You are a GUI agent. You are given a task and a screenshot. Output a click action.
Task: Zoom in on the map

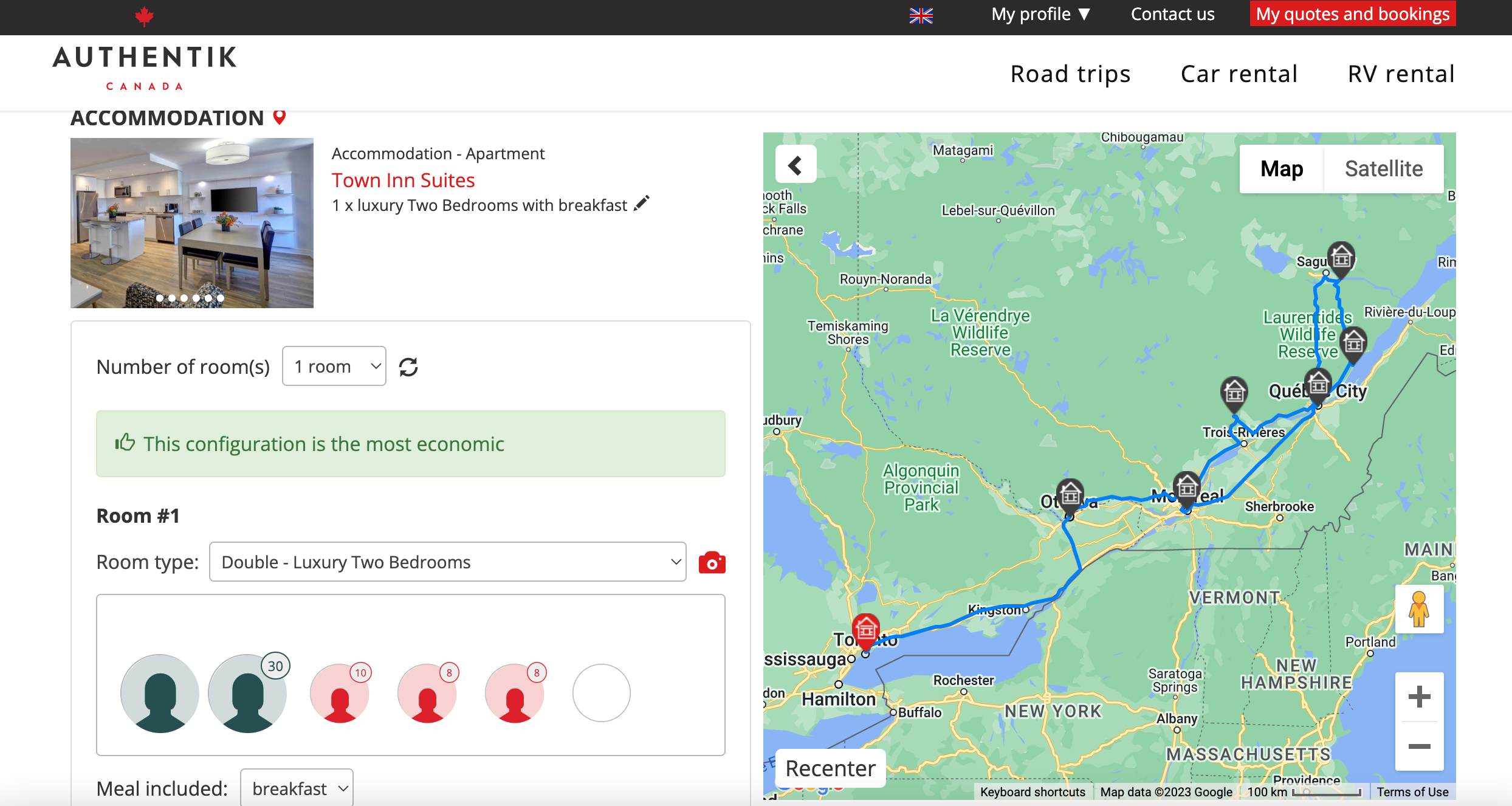coord(1419,697)
